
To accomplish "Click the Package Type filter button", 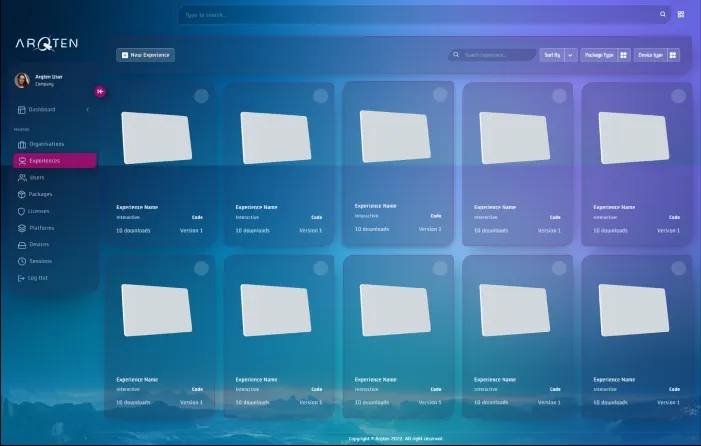I will pos(599,55).
